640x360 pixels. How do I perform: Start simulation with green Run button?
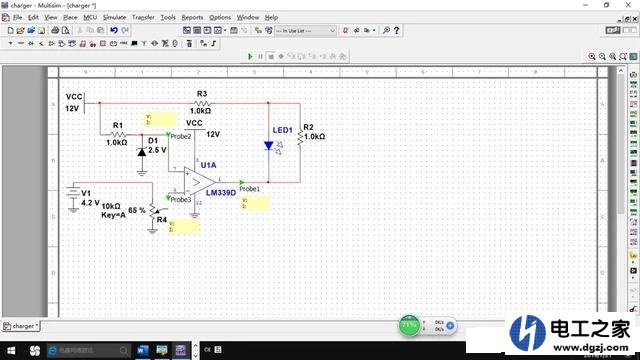coord(250,57)
